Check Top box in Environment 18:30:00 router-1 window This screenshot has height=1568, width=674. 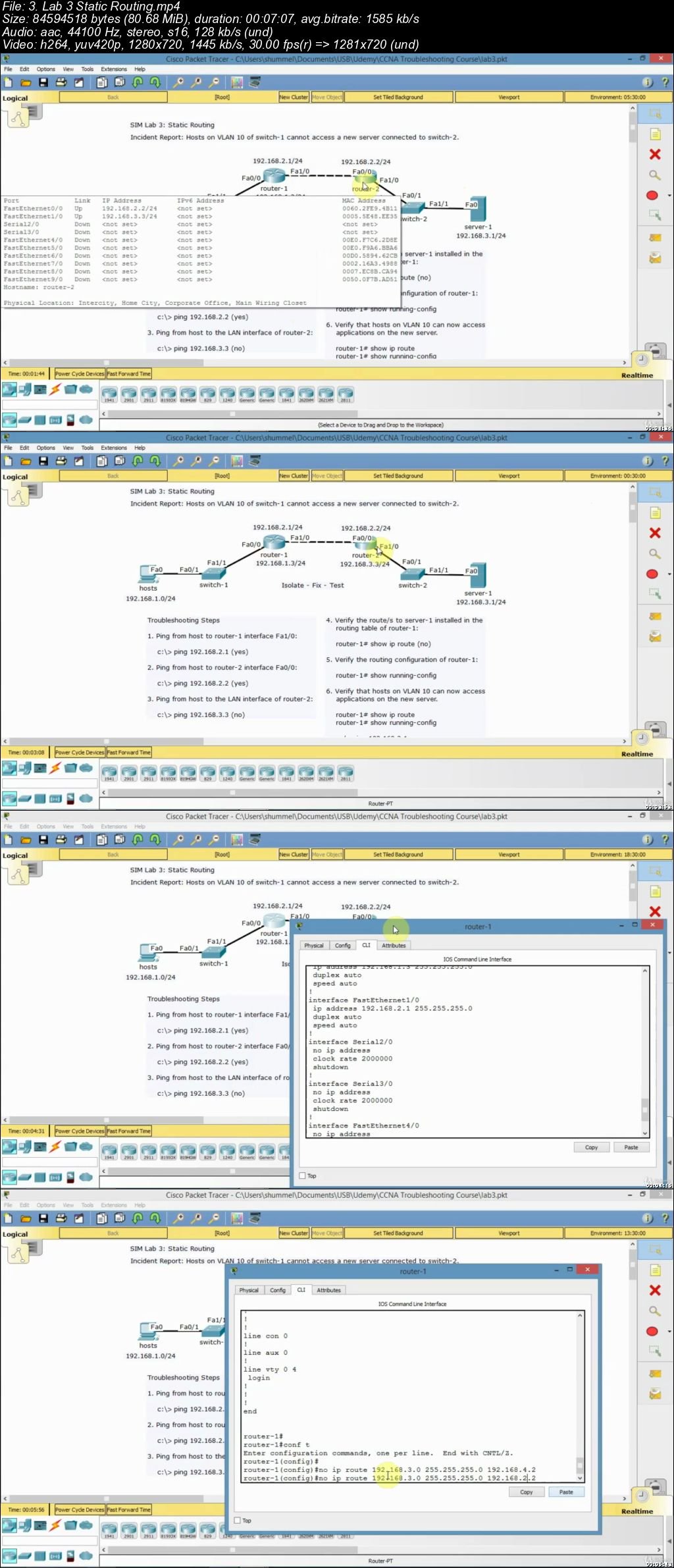coord(303,1176)
